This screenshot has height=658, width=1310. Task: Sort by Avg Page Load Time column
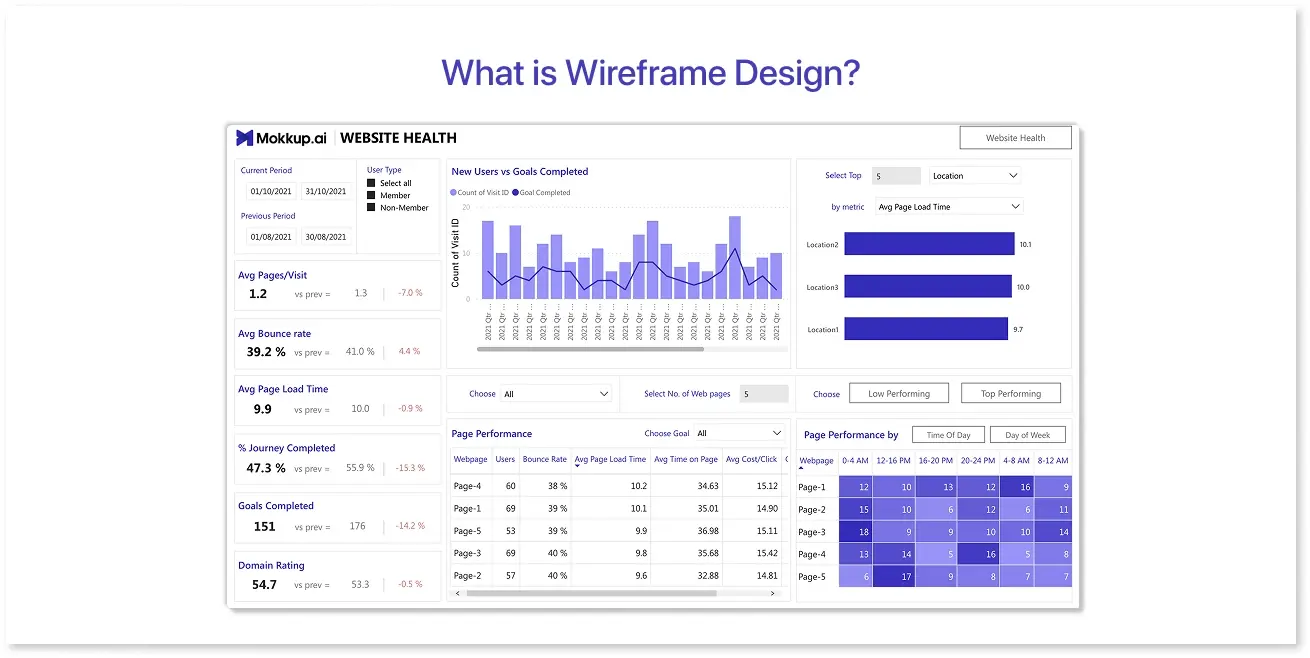pyautogui.click(x=610, y=460)
